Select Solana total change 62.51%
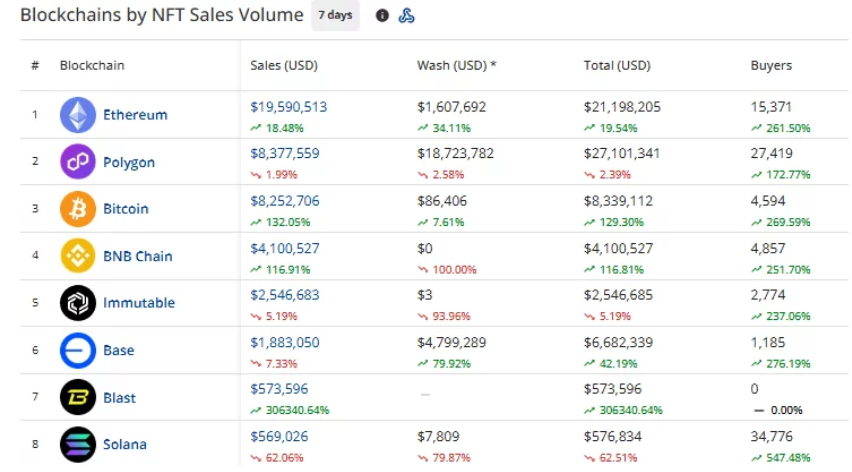The height and width of the screenshot is (472, 852). (x=618, y=458)
